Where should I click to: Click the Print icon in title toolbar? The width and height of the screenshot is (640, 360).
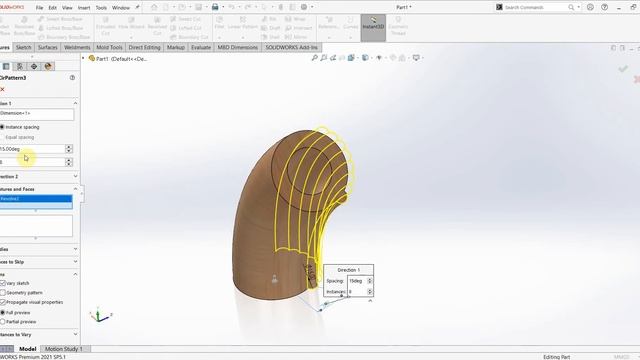tap(215, 7)
